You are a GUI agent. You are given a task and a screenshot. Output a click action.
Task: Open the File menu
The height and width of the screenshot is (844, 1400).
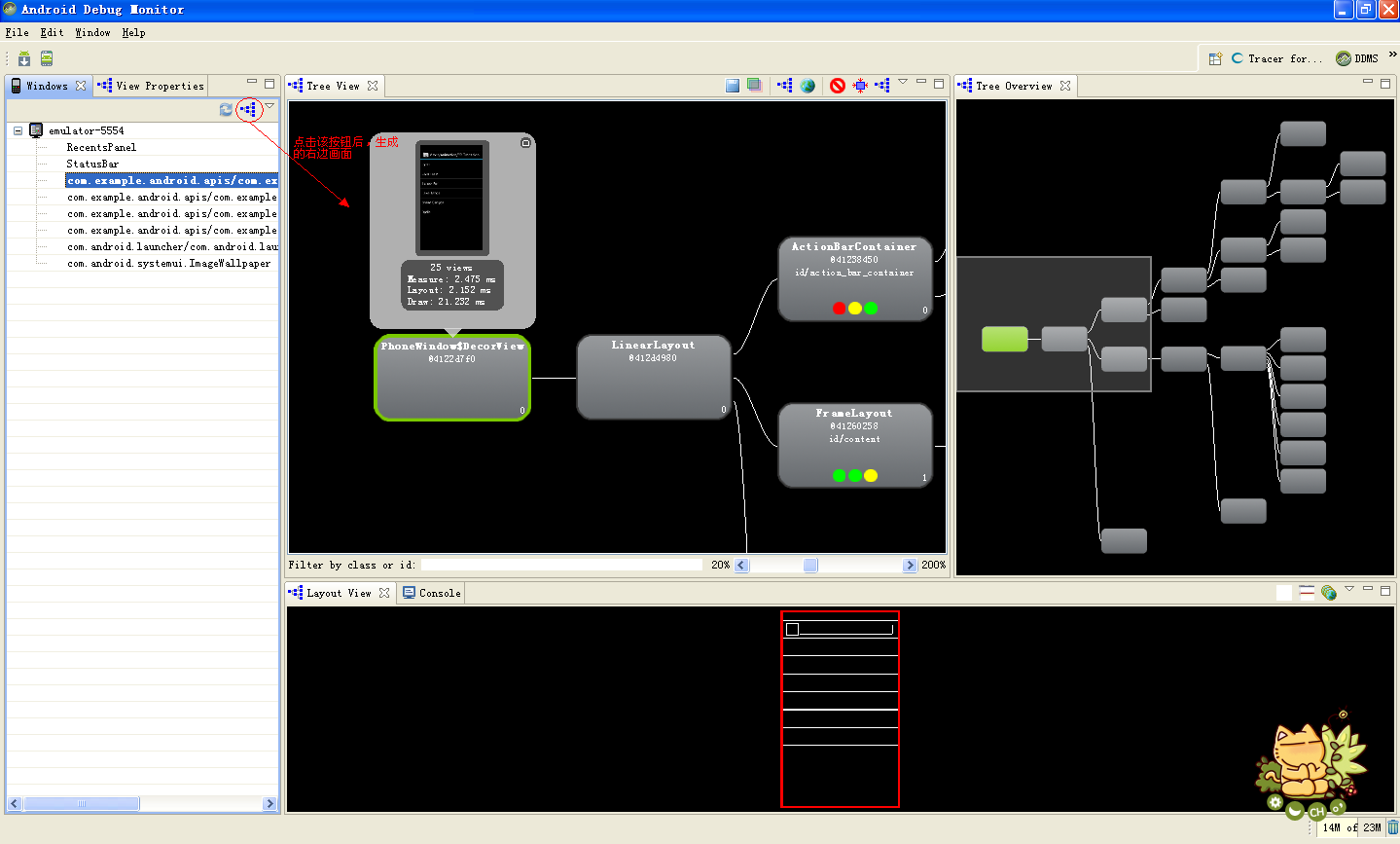[17, 32]
